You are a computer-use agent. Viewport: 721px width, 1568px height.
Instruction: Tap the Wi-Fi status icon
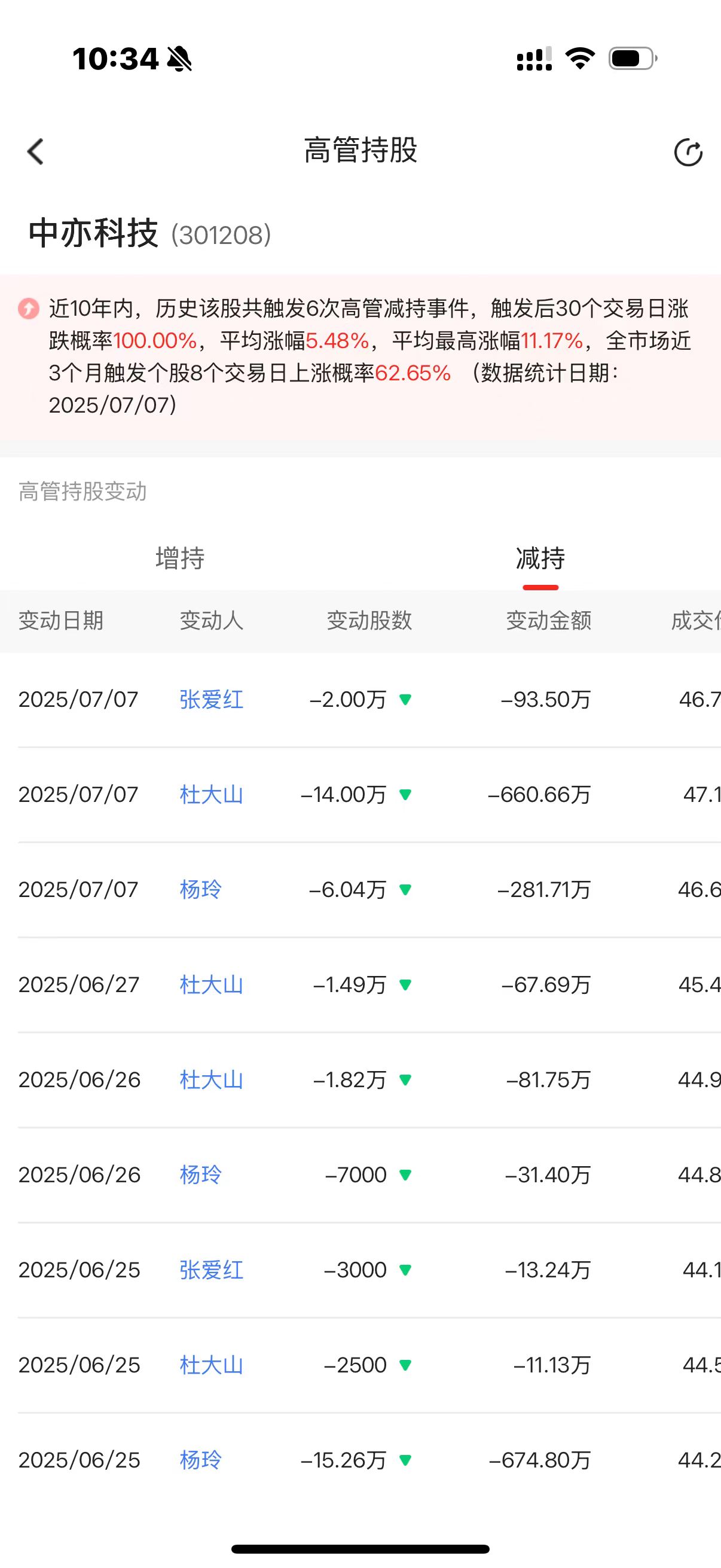click(580, 59)
